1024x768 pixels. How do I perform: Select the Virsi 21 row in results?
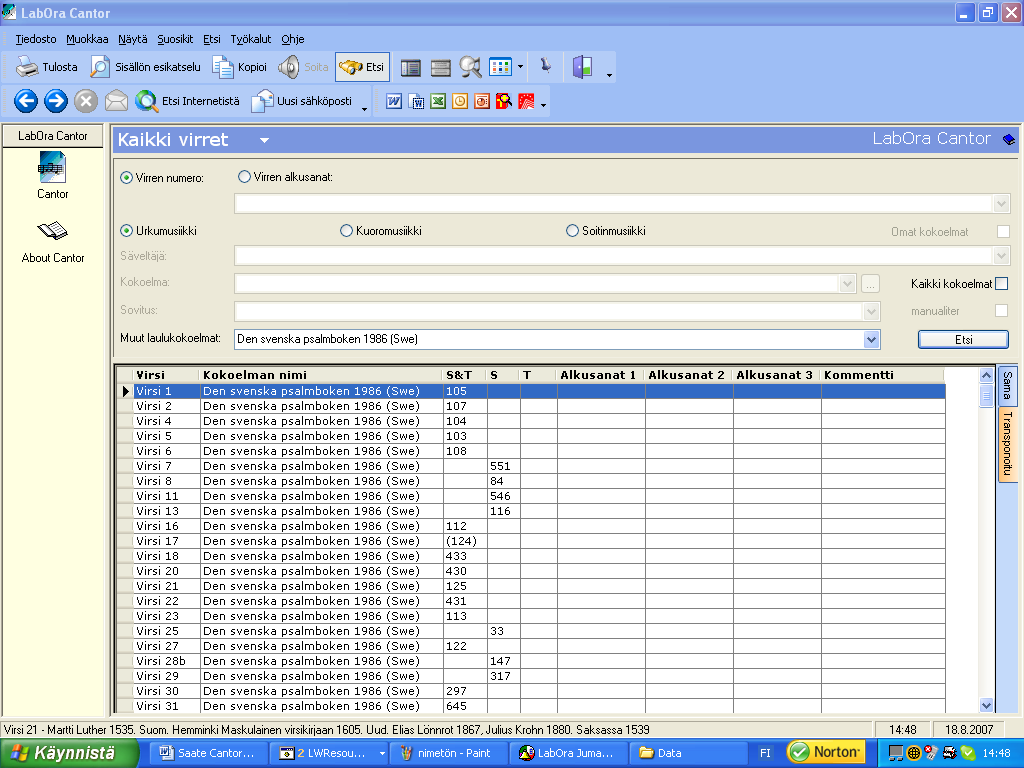tap(530, 586)
